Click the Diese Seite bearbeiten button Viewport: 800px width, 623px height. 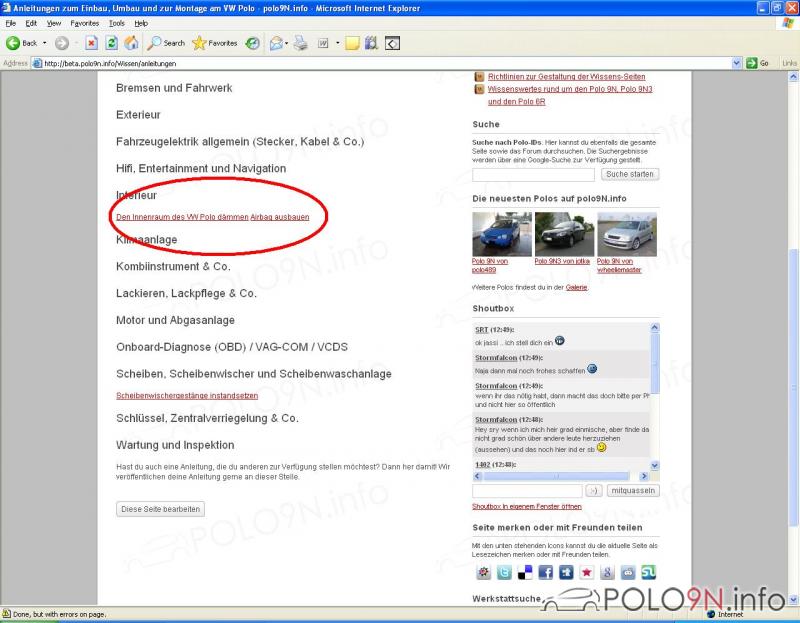point(160,509)
